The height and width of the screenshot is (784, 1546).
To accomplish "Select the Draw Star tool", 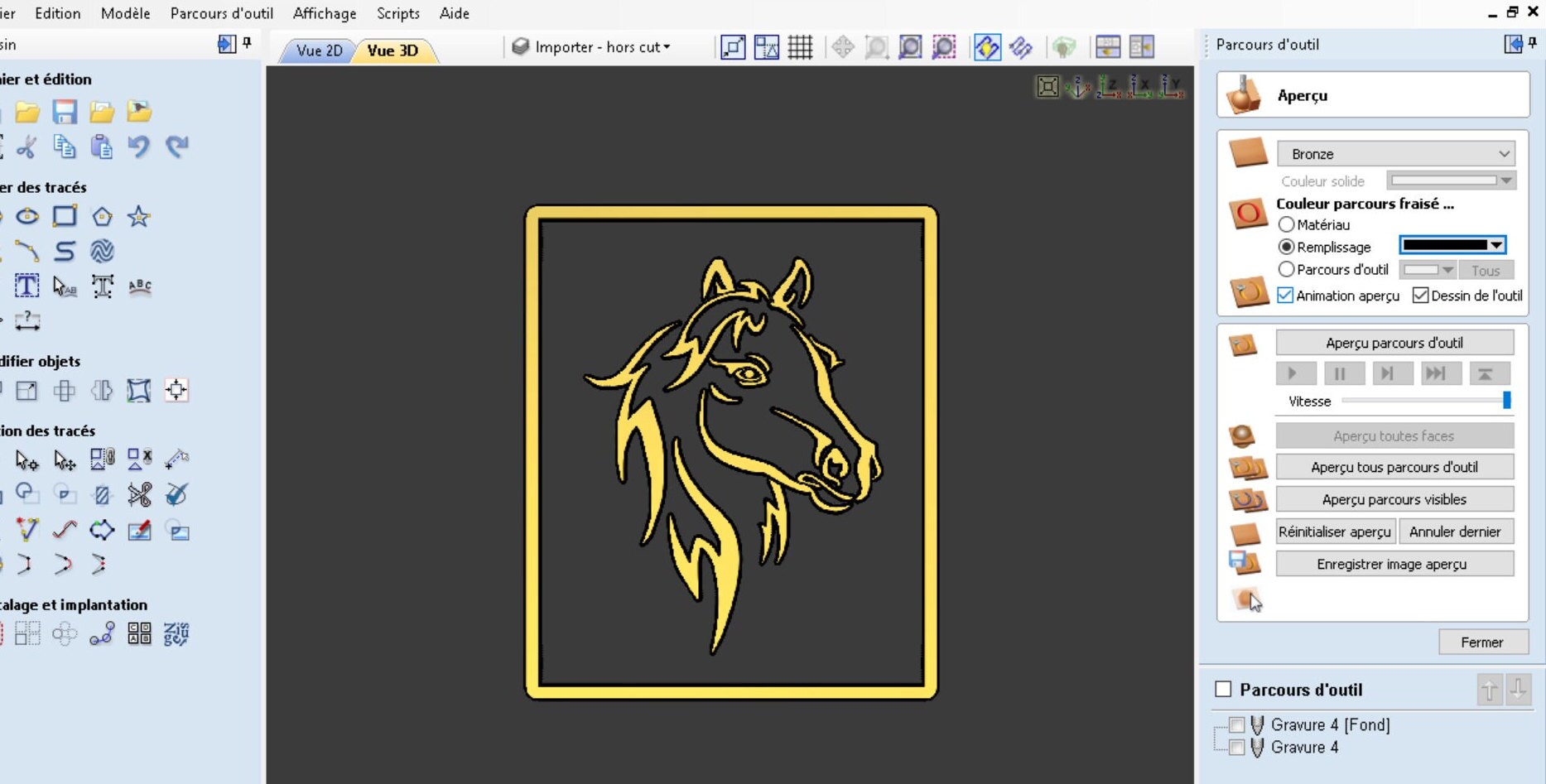I will [x=139, y=217].
